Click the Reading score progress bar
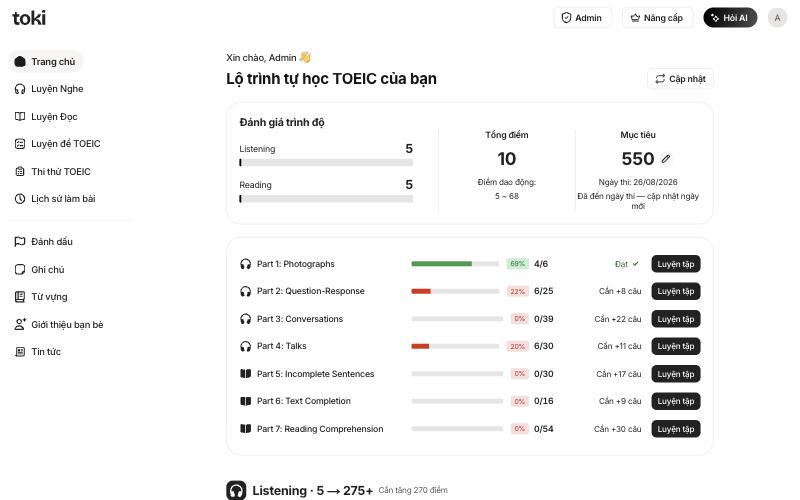Viewport: 800px width, 500px height. pyautogui.click(x=326, y=199)
